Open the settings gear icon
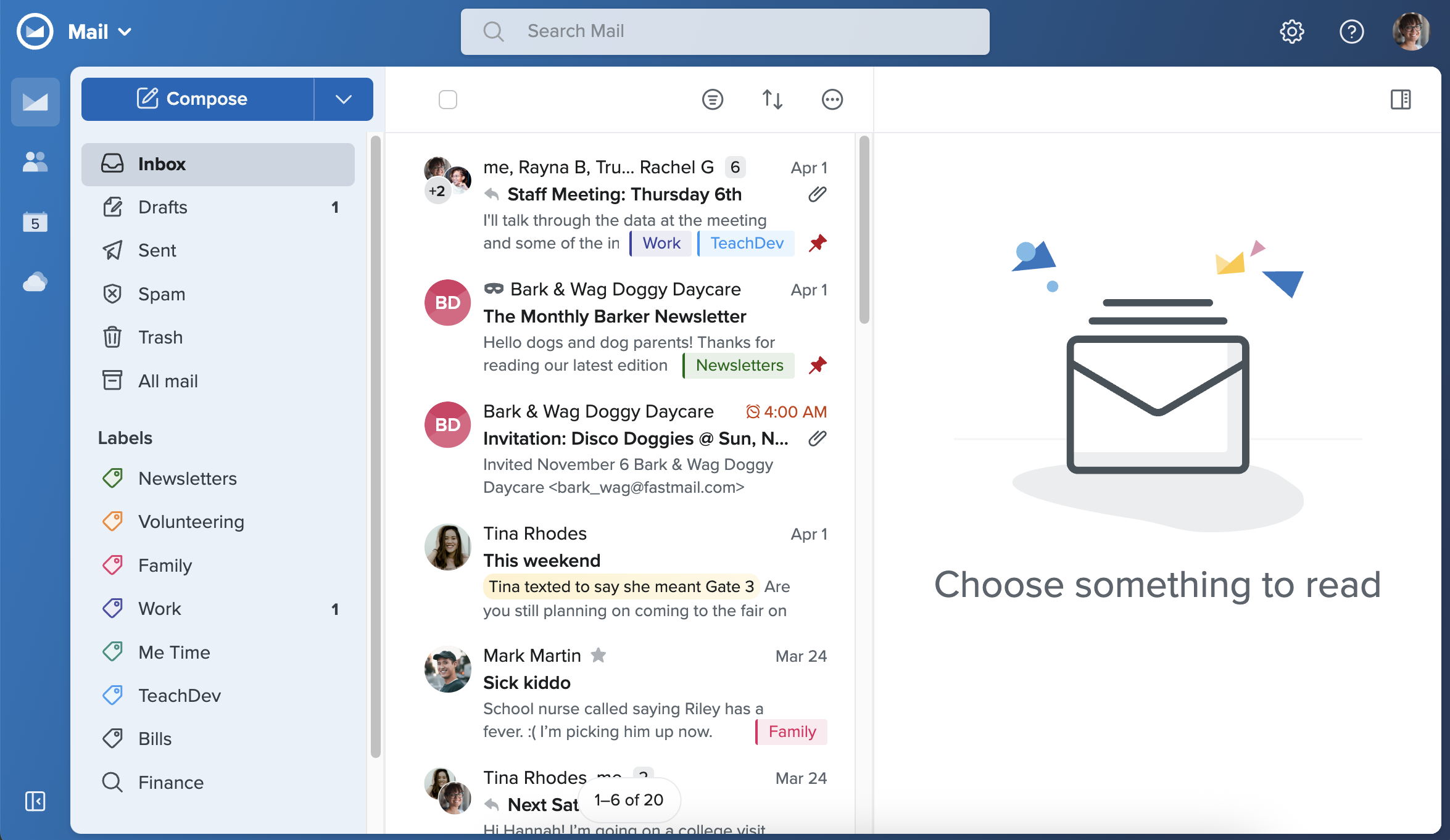Image resolution: width=1450 pixels, height=840 pixels. (x=1291, y=31)
